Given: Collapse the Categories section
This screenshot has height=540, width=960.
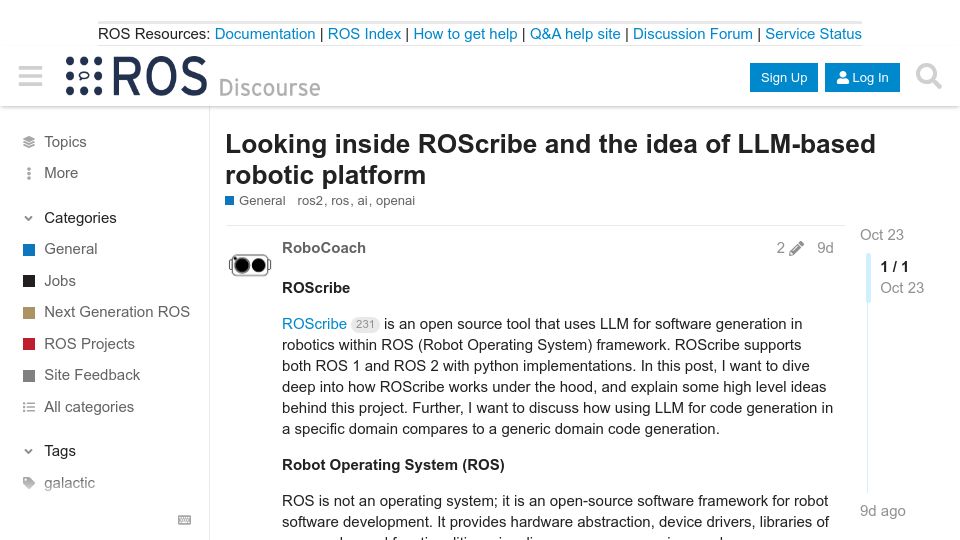Looking at the screenshot, I should pyautogui.click(x=28, y=218).
